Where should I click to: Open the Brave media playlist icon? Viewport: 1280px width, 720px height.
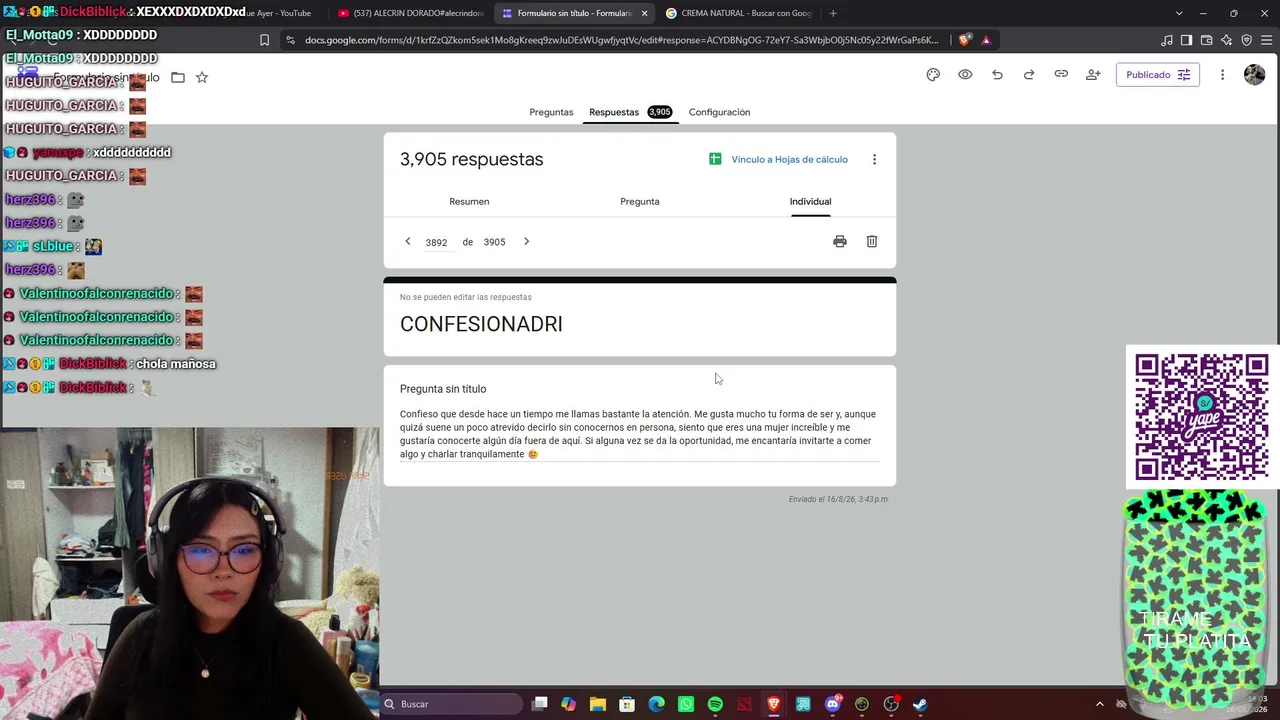pyautogui.click(x=1167, y=40)
